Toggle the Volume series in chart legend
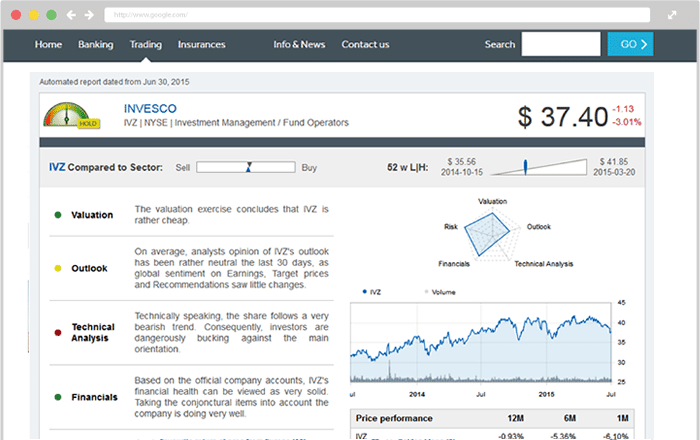 pyautogui.click(x=438, y=292)
